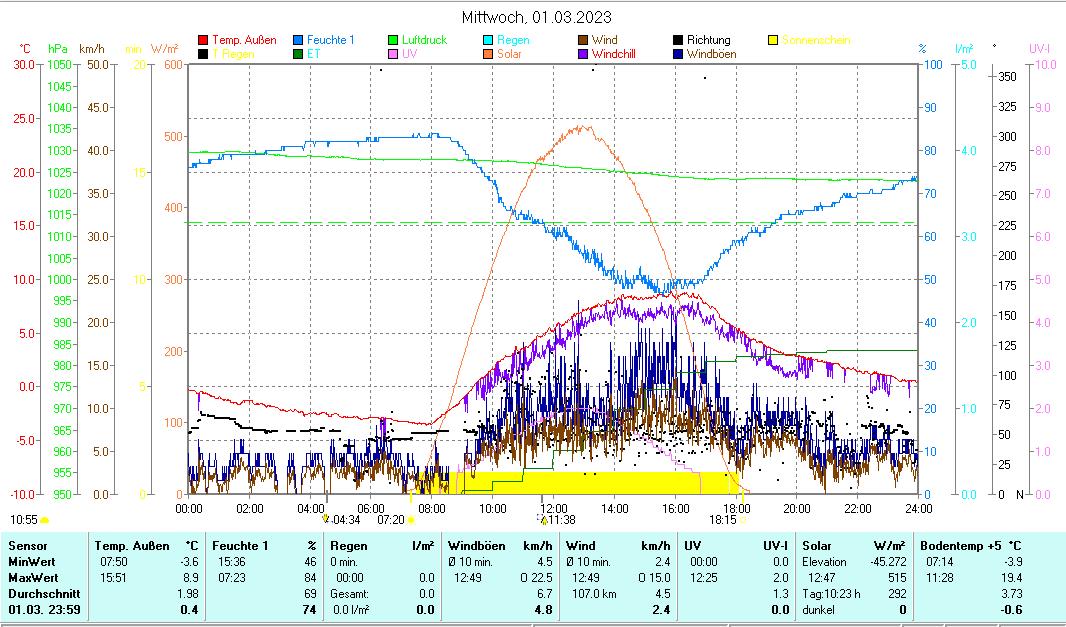1066x627 pixels.
Task: Click the 01.03. 23:59 timestamp
Action: (44, 610)
